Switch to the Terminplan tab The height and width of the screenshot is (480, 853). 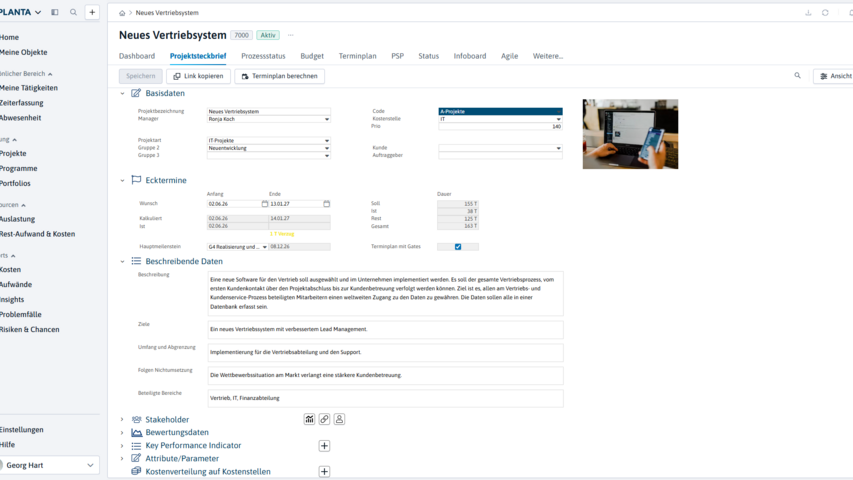(x=357, y=56)
